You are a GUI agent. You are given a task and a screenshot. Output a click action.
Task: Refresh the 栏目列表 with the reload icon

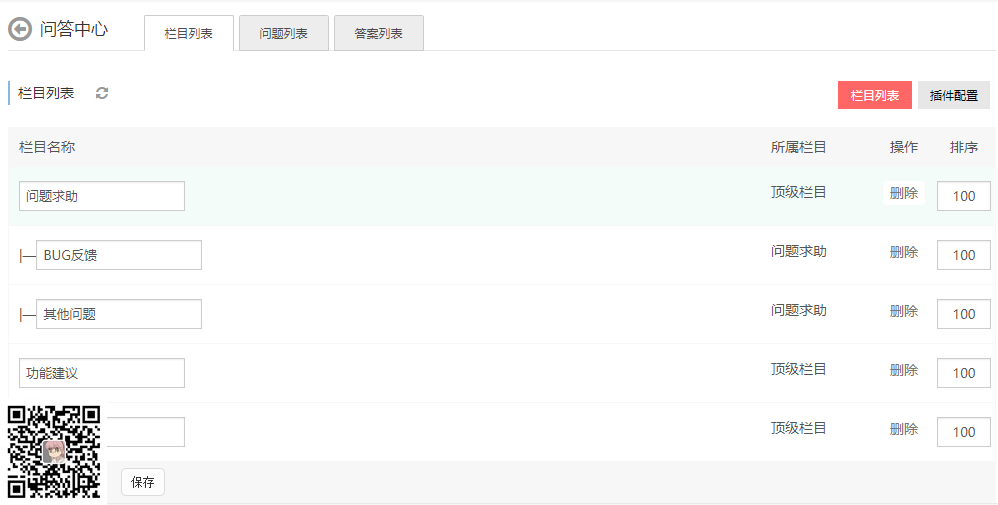(x=102, y=93)
